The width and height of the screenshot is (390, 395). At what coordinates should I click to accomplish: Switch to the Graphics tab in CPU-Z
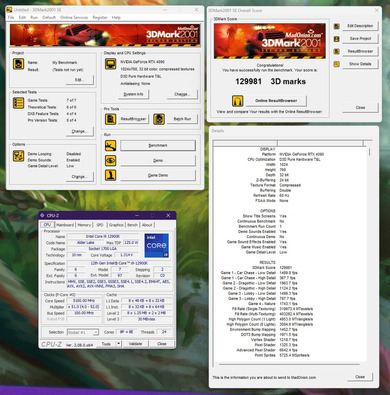(116, 225)
